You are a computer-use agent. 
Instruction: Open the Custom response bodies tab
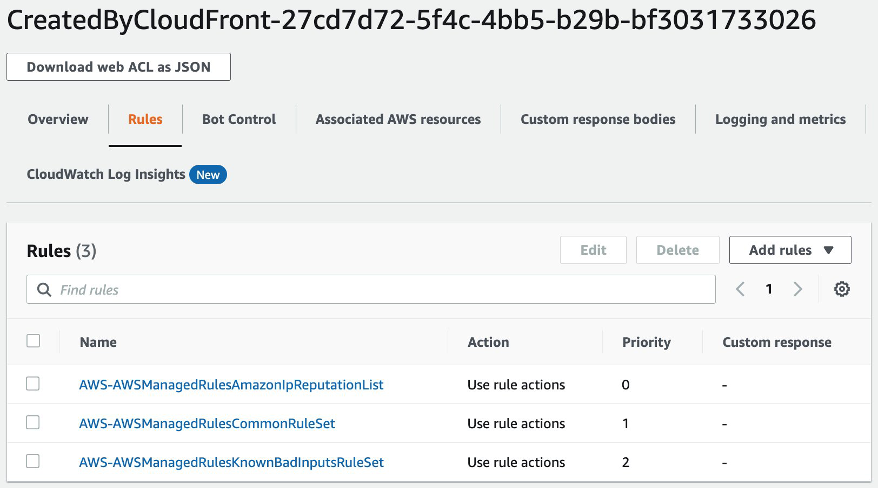598,119
